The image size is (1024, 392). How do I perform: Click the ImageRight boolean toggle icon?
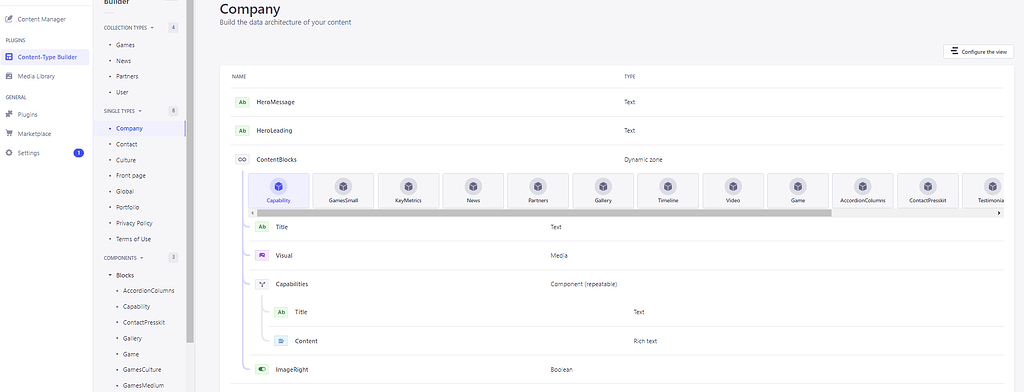262,369
